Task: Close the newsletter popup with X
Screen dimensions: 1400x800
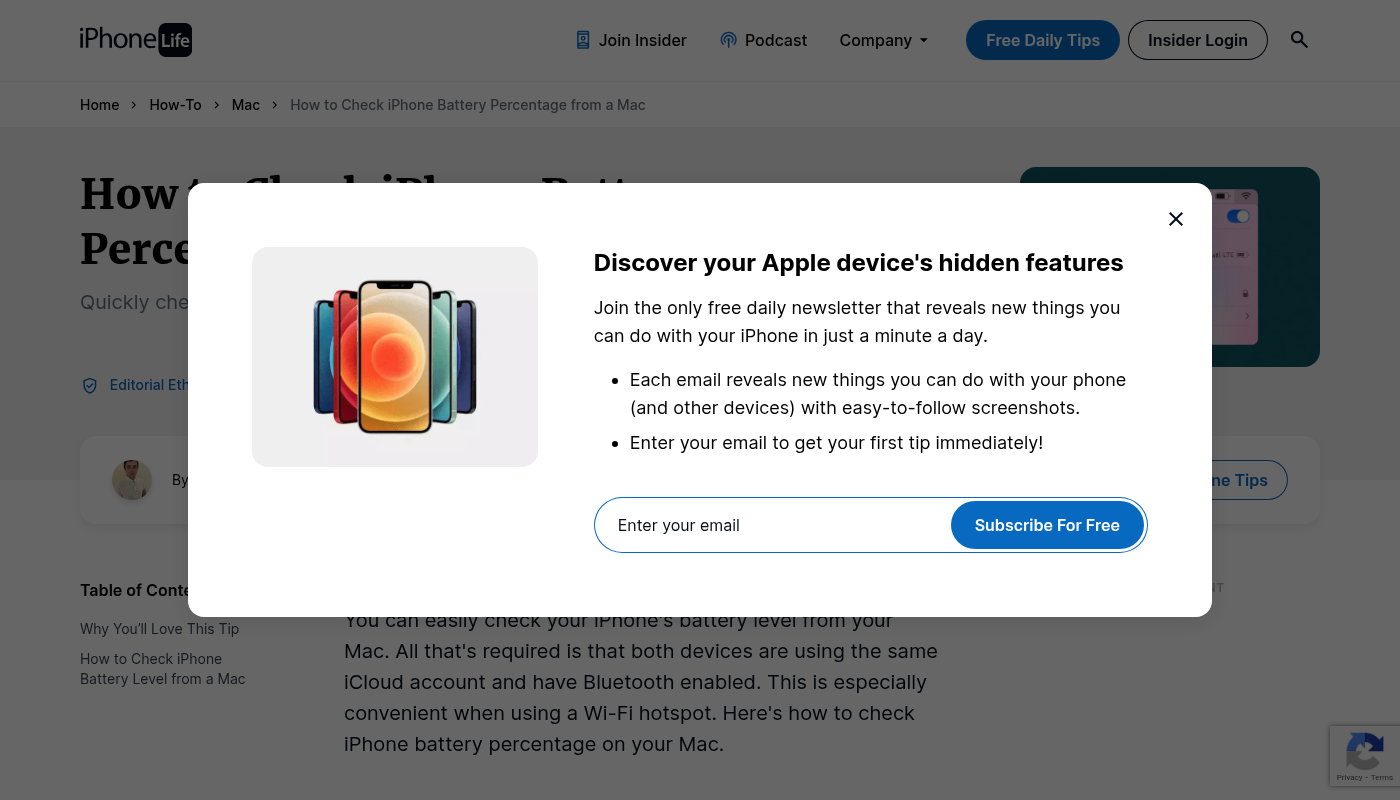Action: (1176, 219)
